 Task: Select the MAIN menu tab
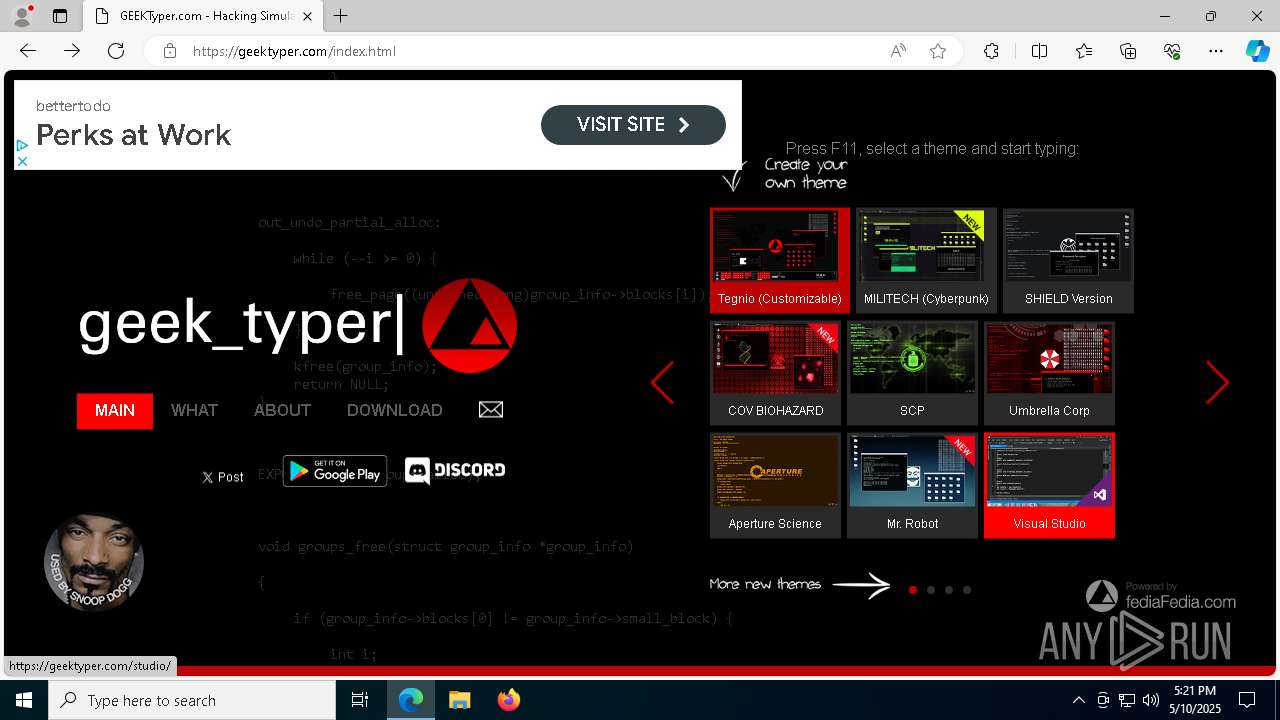pyautogui.click(x=115, y=411)
